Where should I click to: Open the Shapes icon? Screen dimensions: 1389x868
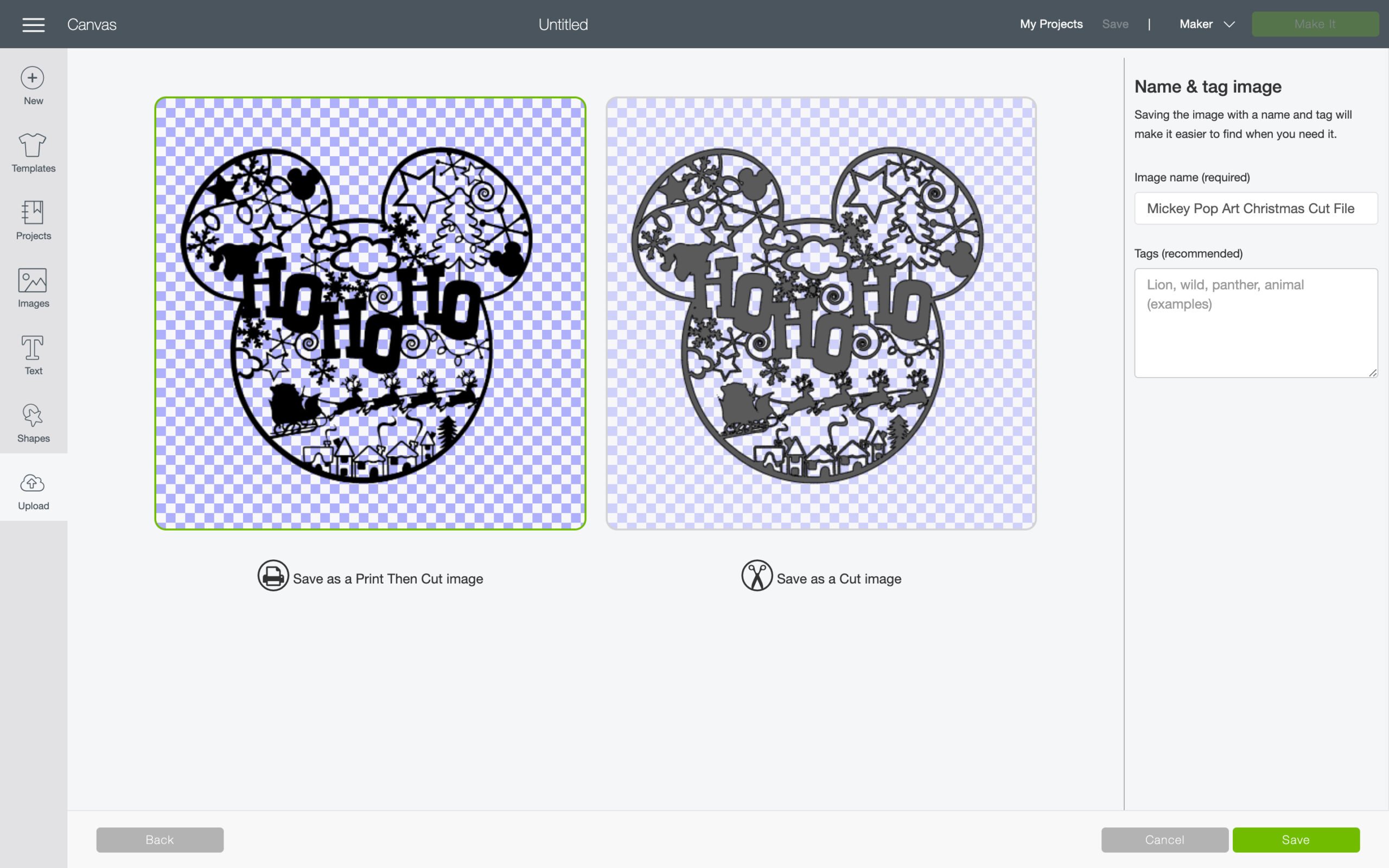33,415
